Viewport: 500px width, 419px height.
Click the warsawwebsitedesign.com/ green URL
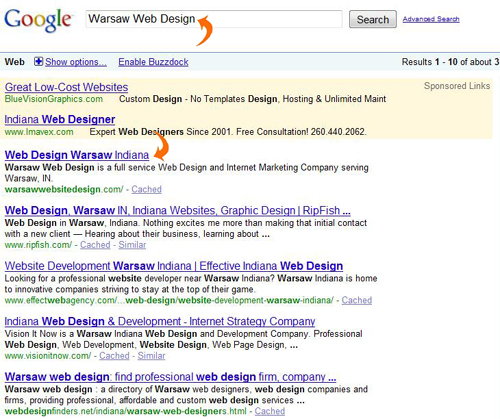point(64,189)
